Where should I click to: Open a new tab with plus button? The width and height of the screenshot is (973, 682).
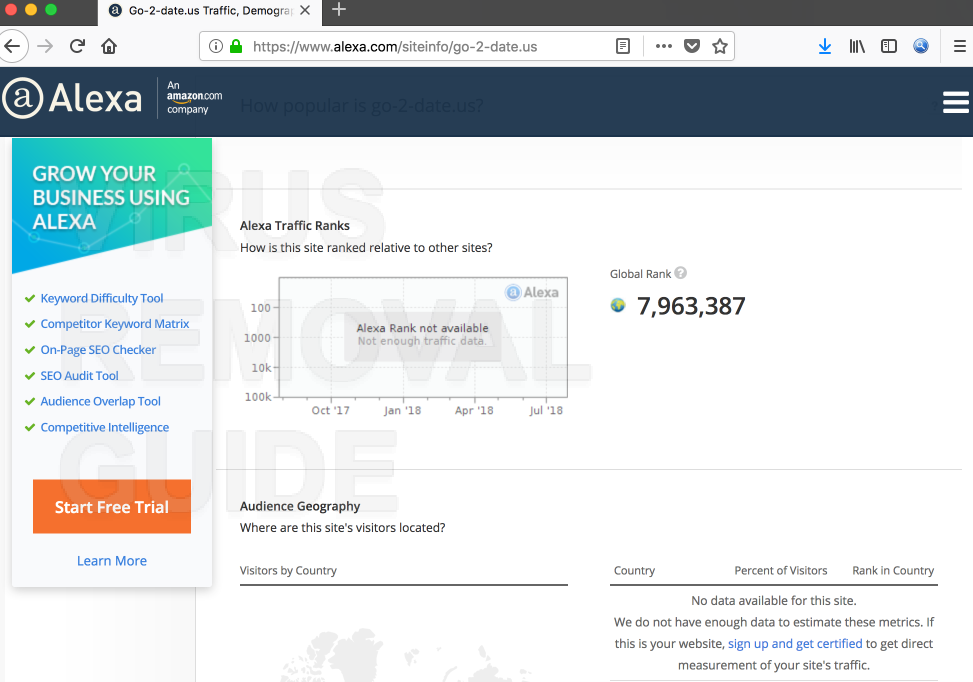[339, 10]
